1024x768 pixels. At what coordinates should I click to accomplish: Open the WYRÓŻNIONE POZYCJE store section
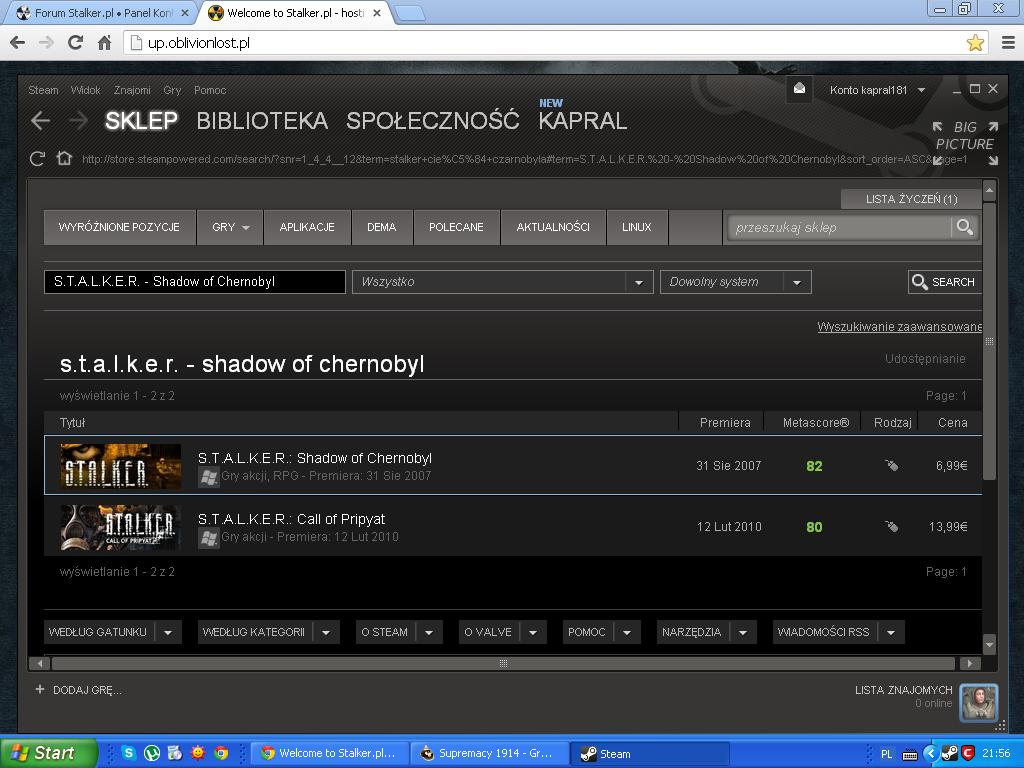pyautogui.click(x=120, y=227)
